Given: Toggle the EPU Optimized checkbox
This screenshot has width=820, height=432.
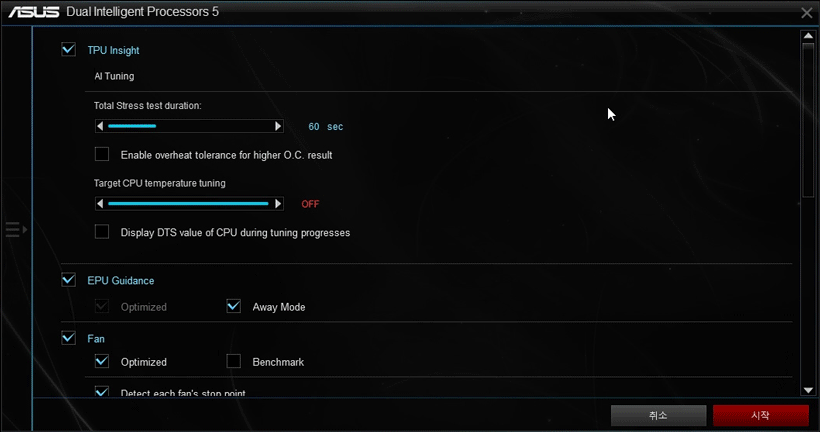Looking at the screenshot, I should click(102, 306).
